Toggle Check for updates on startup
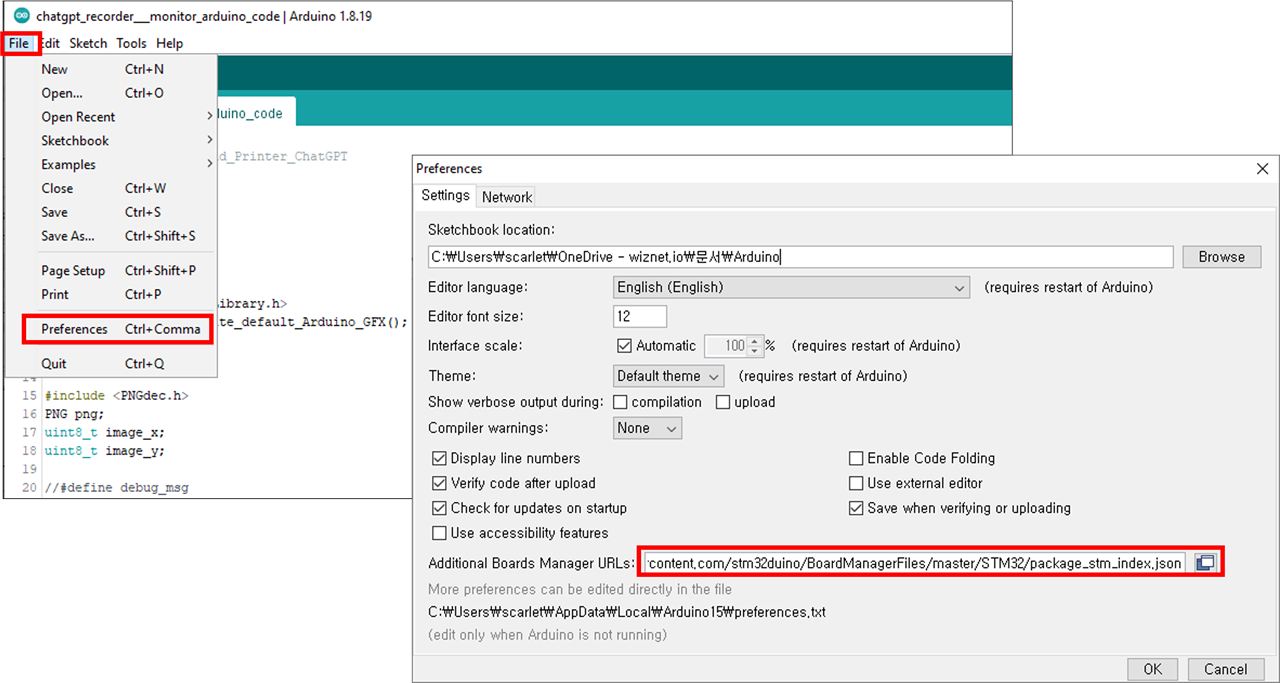The height and width of the screenshot is (683, 1280). coord(439,508)
